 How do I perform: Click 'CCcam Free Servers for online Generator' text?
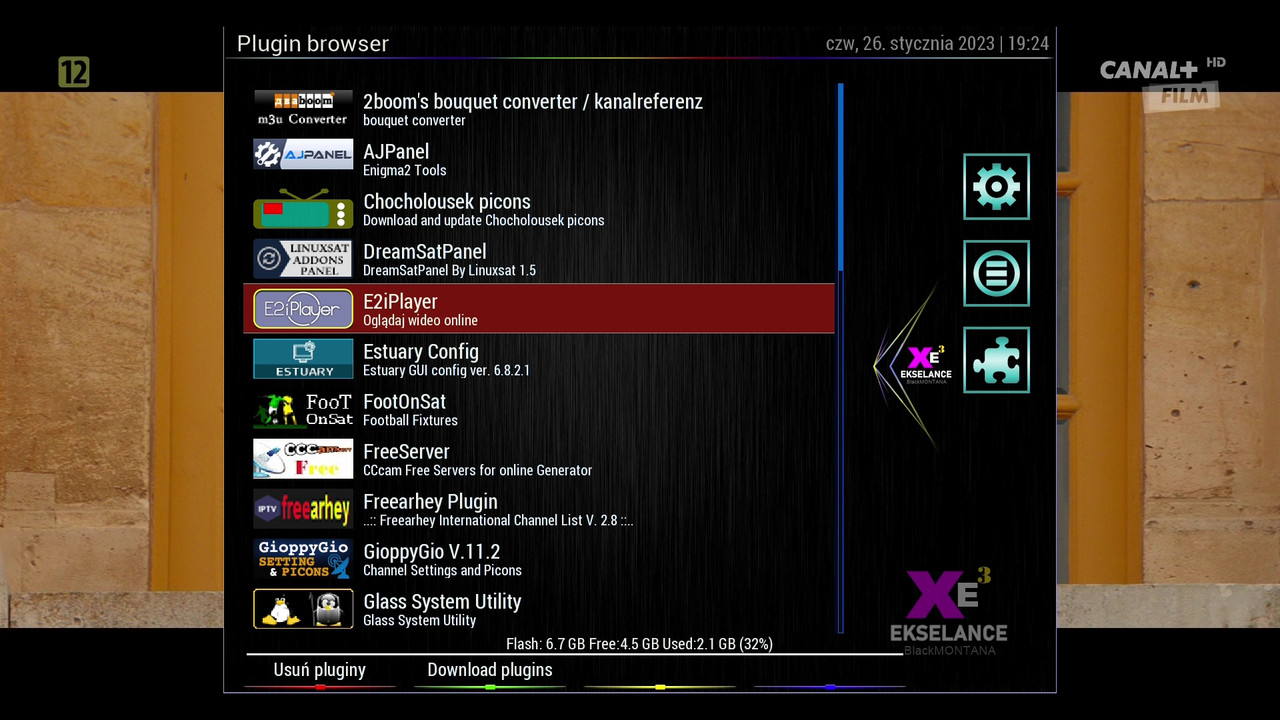pos(477,470)
